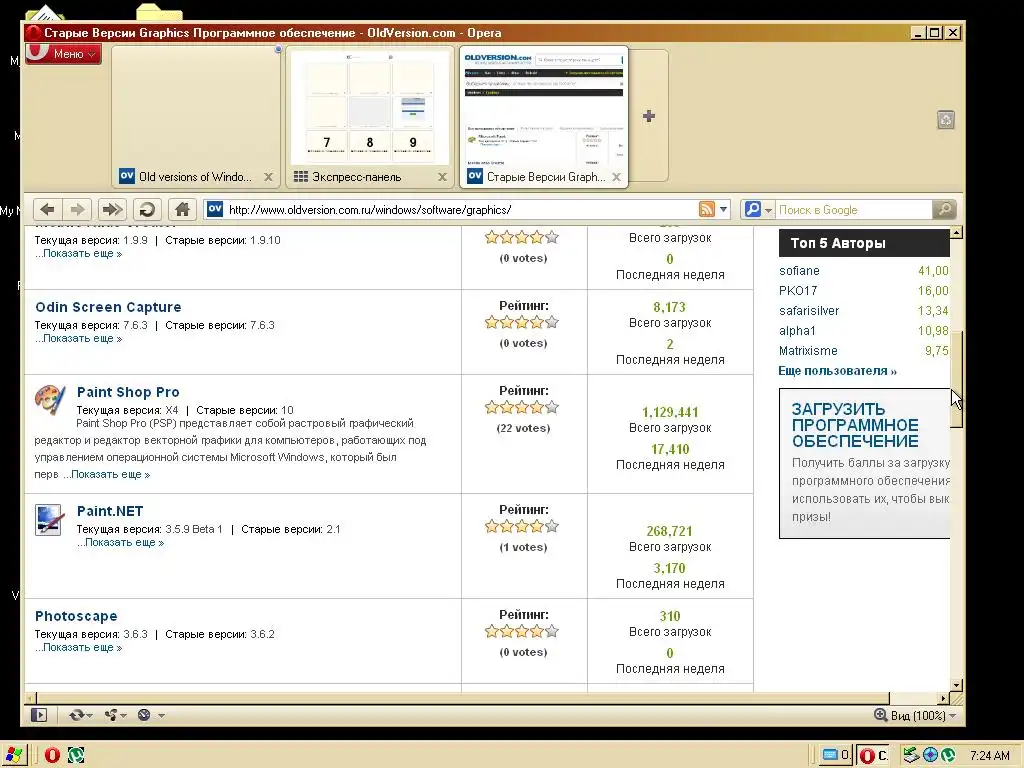Open the Opera Link sync icon
1024x768 pixels.
tap(80, 715)
